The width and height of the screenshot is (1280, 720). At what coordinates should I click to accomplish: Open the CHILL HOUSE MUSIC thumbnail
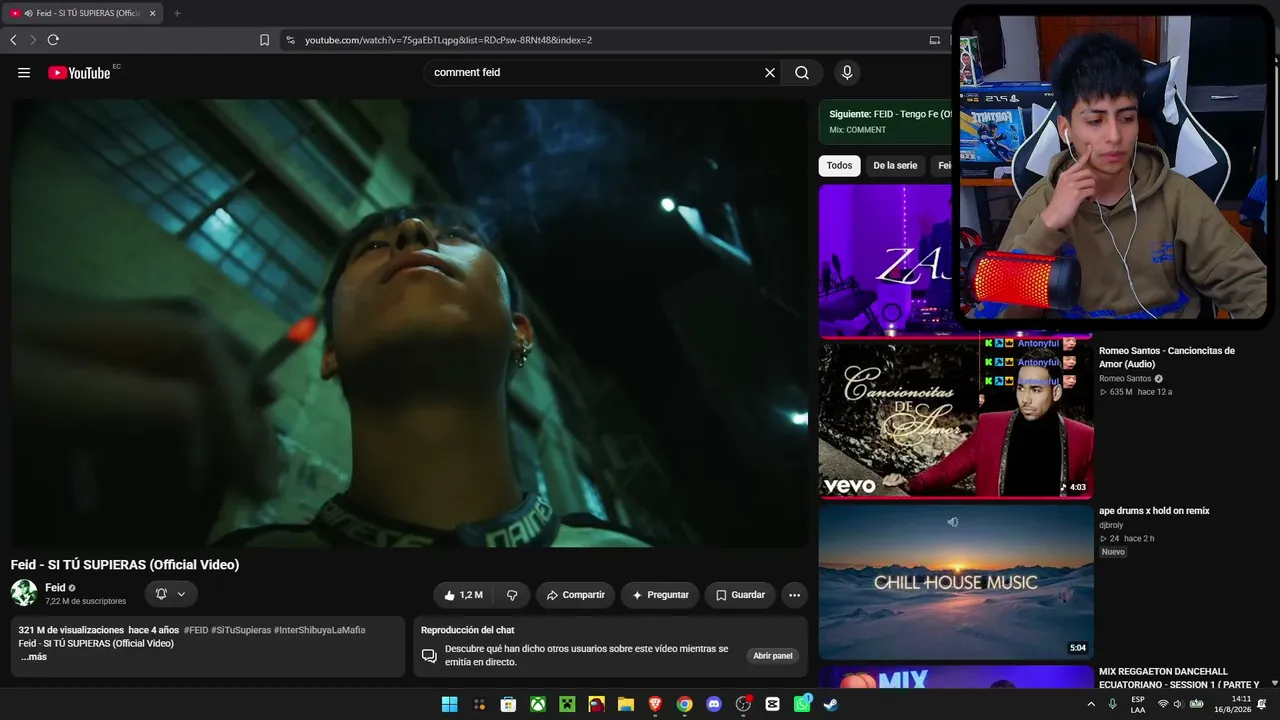[x=956, y=582]
